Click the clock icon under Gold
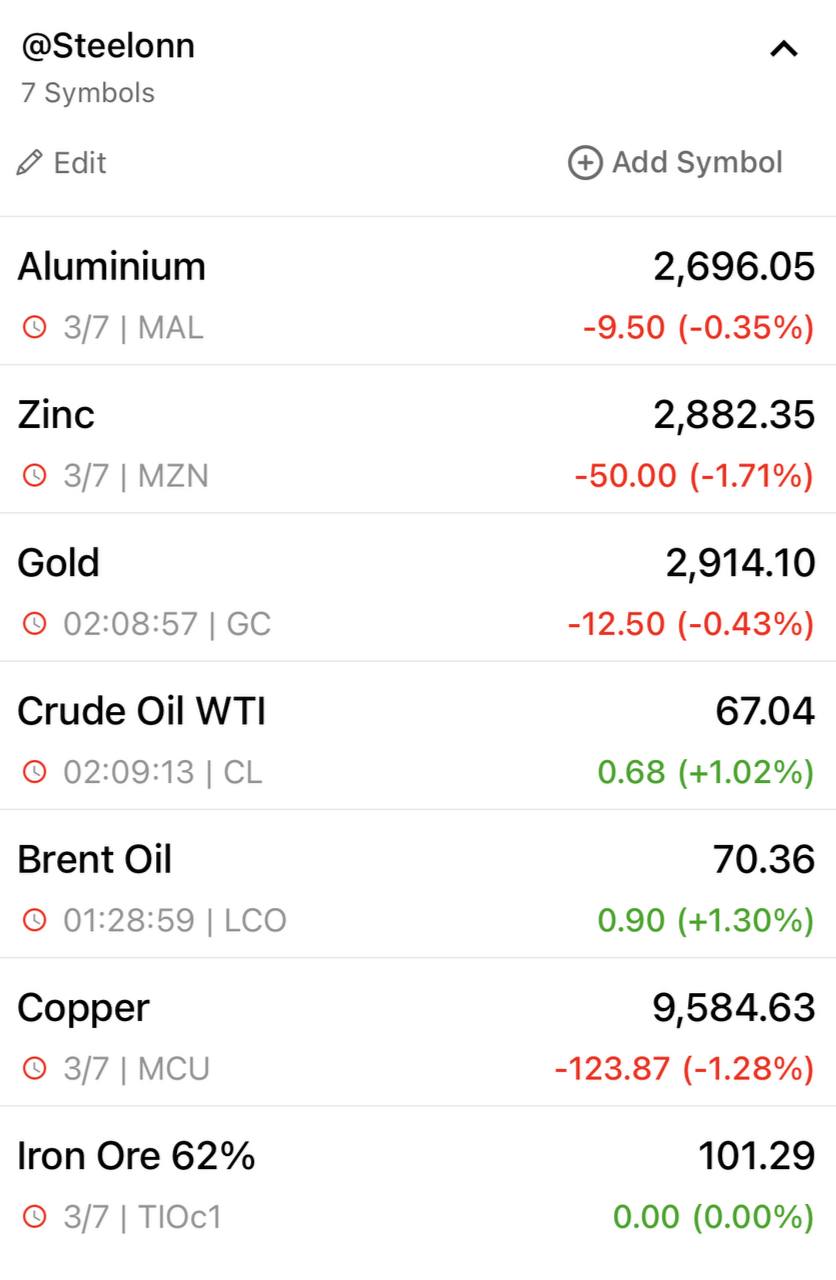This screenshot has width=836, height=1280. click(x=35, y=624)
